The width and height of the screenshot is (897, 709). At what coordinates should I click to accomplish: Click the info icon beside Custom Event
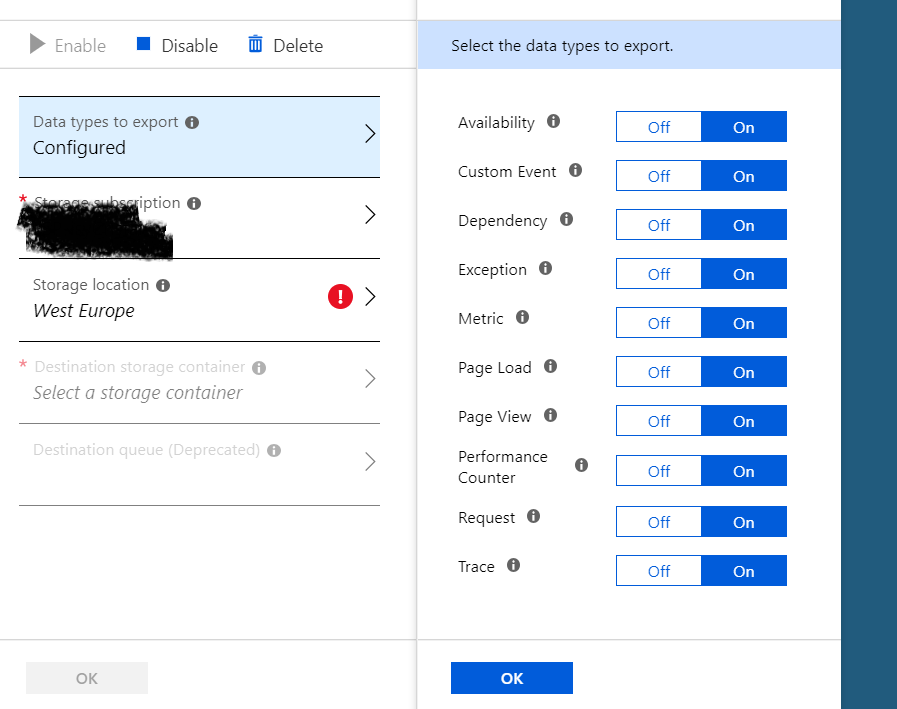click(x=575, y=171)
